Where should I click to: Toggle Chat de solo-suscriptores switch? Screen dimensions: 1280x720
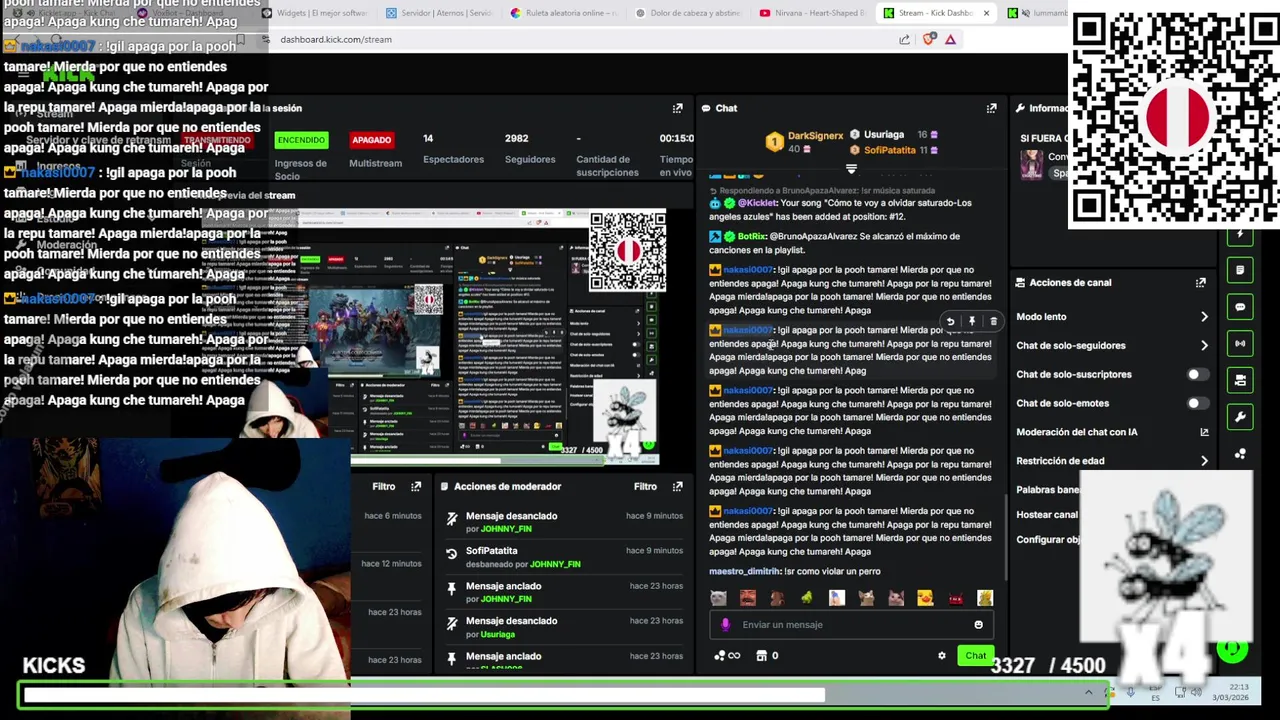pyautogui.click(x=1196, y=375)
